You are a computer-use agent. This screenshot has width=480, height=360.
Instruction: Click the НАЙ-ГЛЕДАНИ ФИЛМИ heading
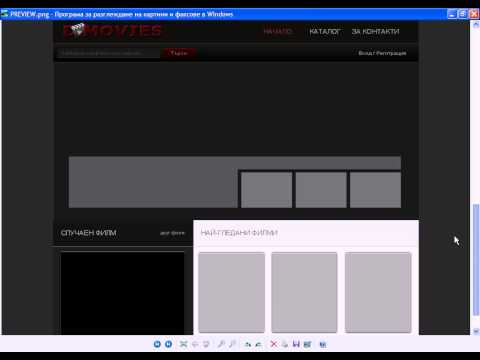tap(239, 233)
